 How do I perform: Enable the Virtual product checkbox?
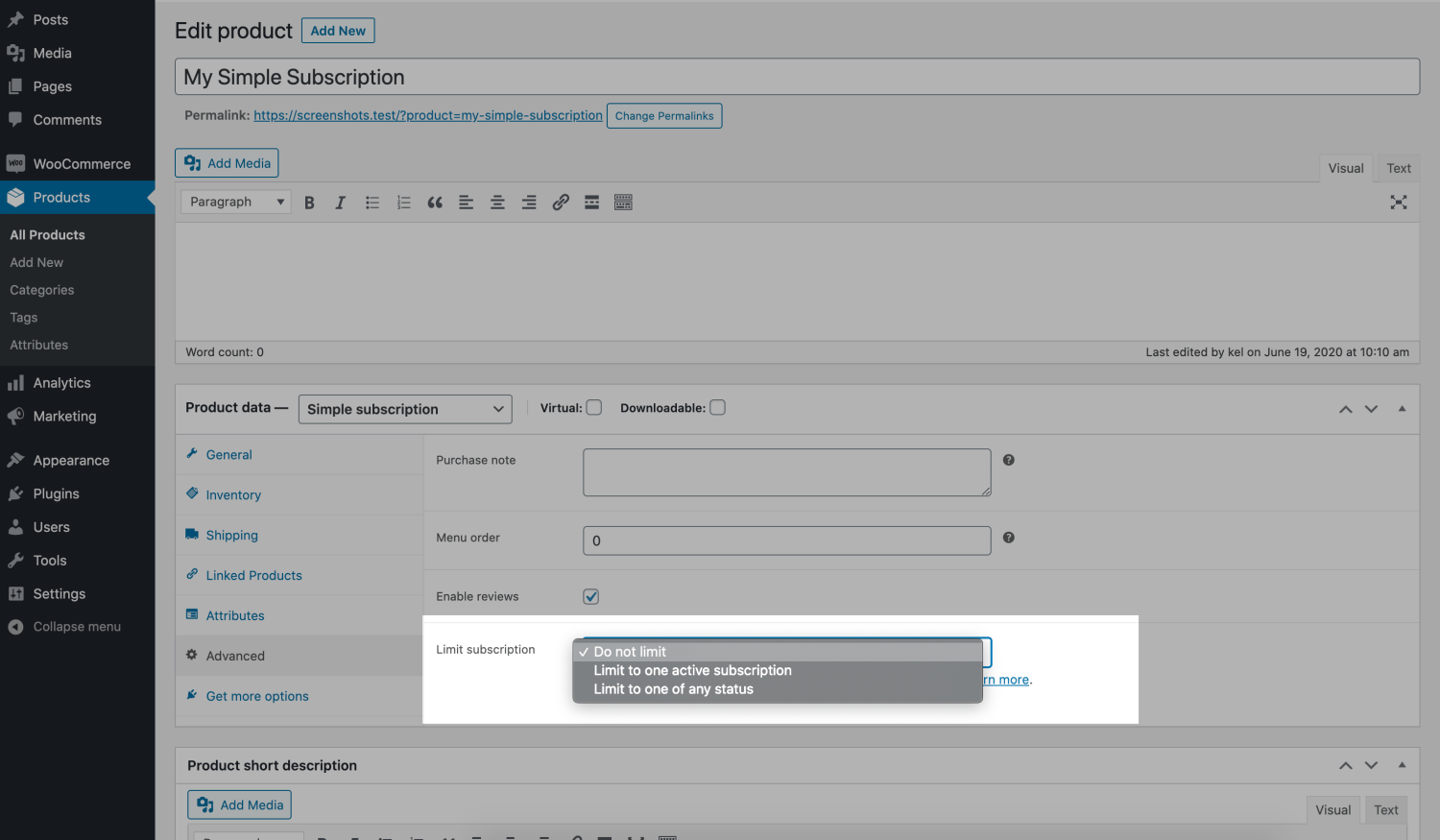pyautogui.click(x=593, y=407)
